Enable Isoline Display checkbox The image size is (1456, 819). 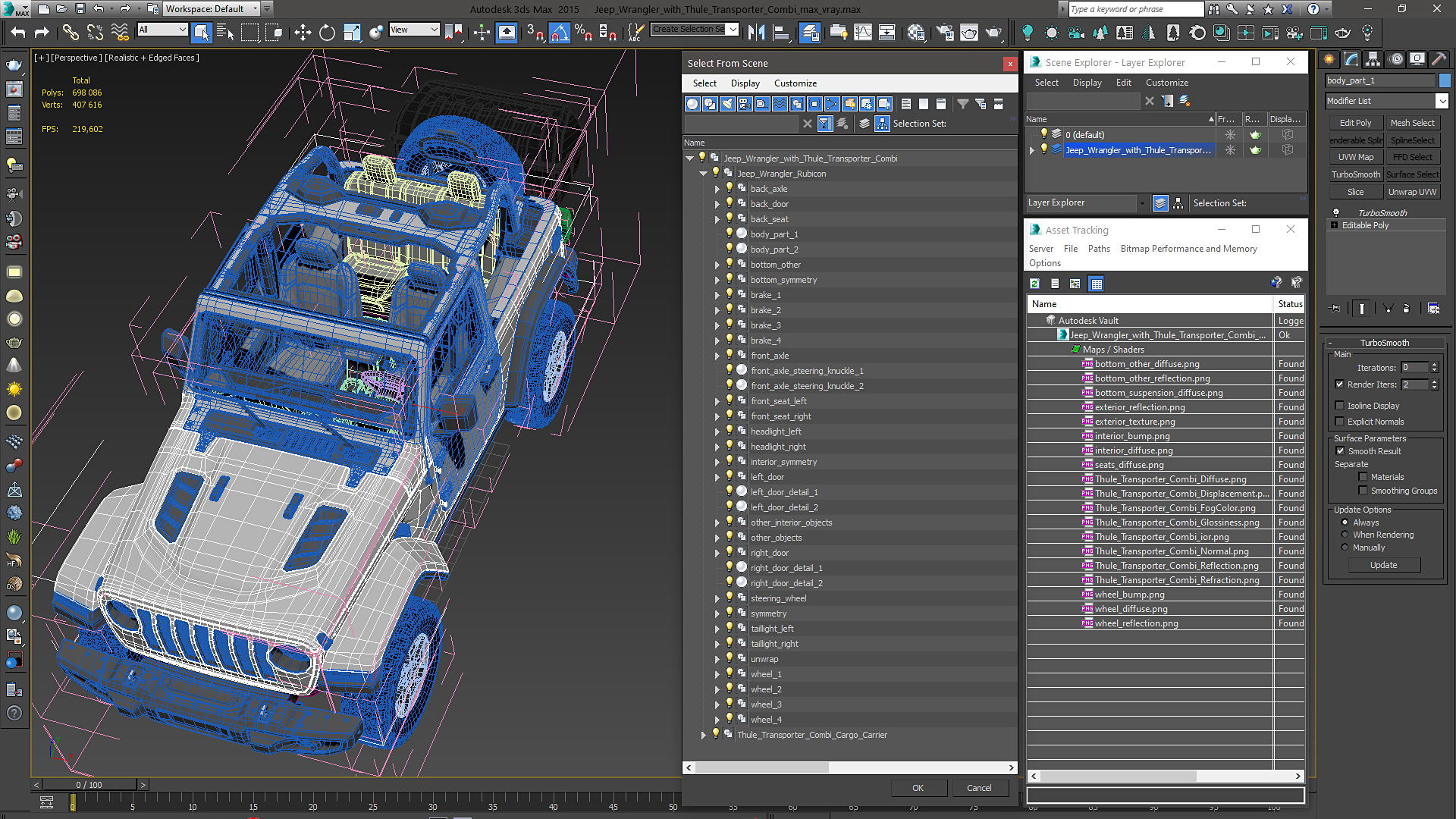[x=1340, y=406]
